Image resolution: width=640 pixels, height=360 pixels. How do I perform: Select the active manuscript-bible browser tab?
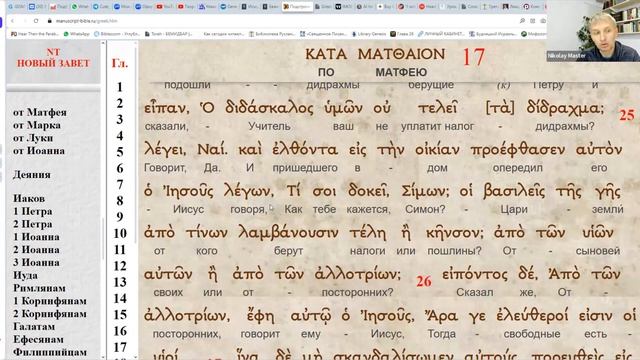(298, 7)
